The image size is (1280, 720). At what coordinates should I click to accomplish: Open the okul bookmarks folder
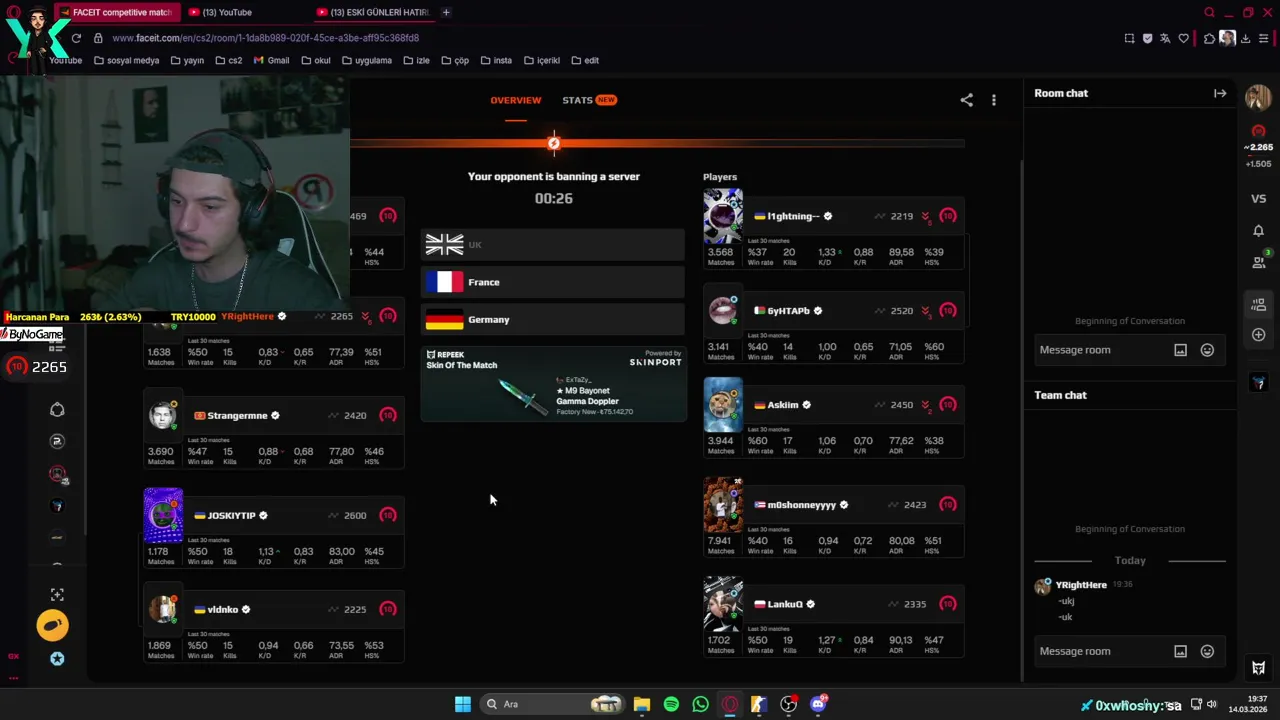click(315, 60)
